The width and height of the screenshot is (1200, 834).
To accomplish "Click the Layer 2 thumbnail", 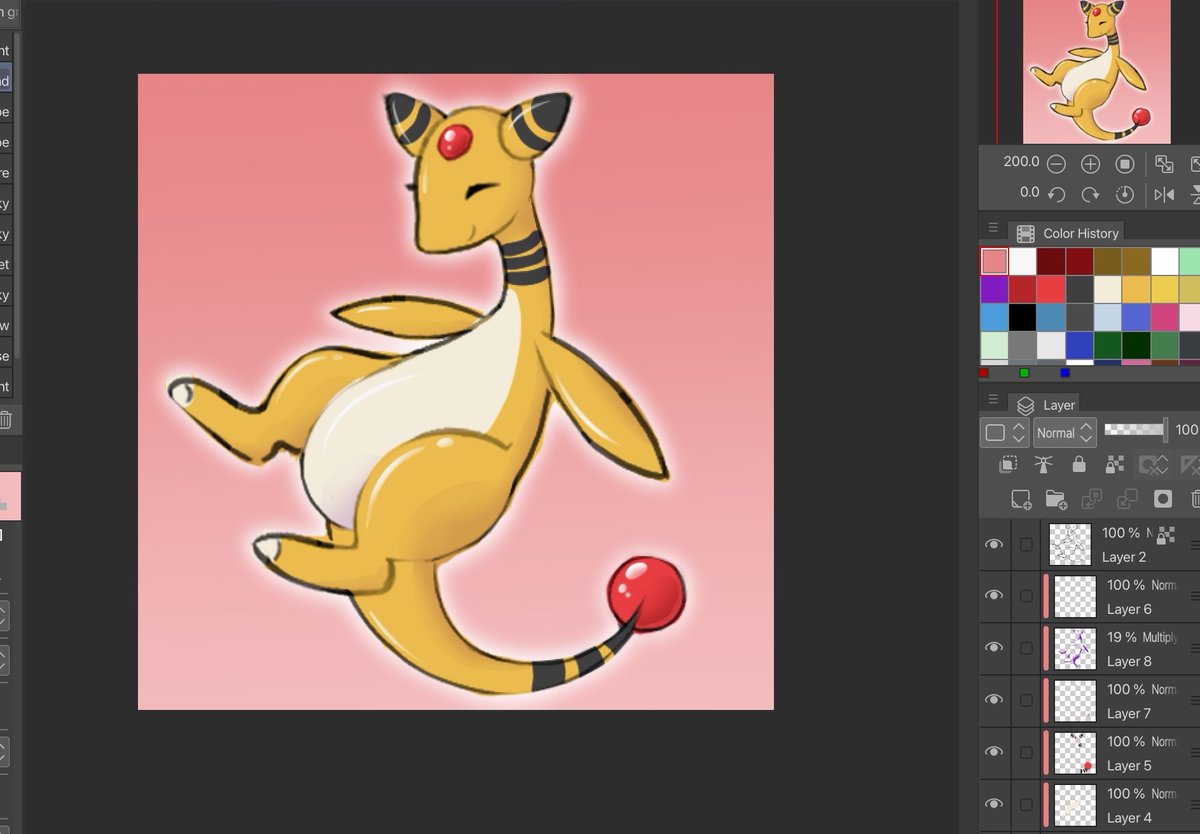I will pyautogui.click(x=1069, y=545).
